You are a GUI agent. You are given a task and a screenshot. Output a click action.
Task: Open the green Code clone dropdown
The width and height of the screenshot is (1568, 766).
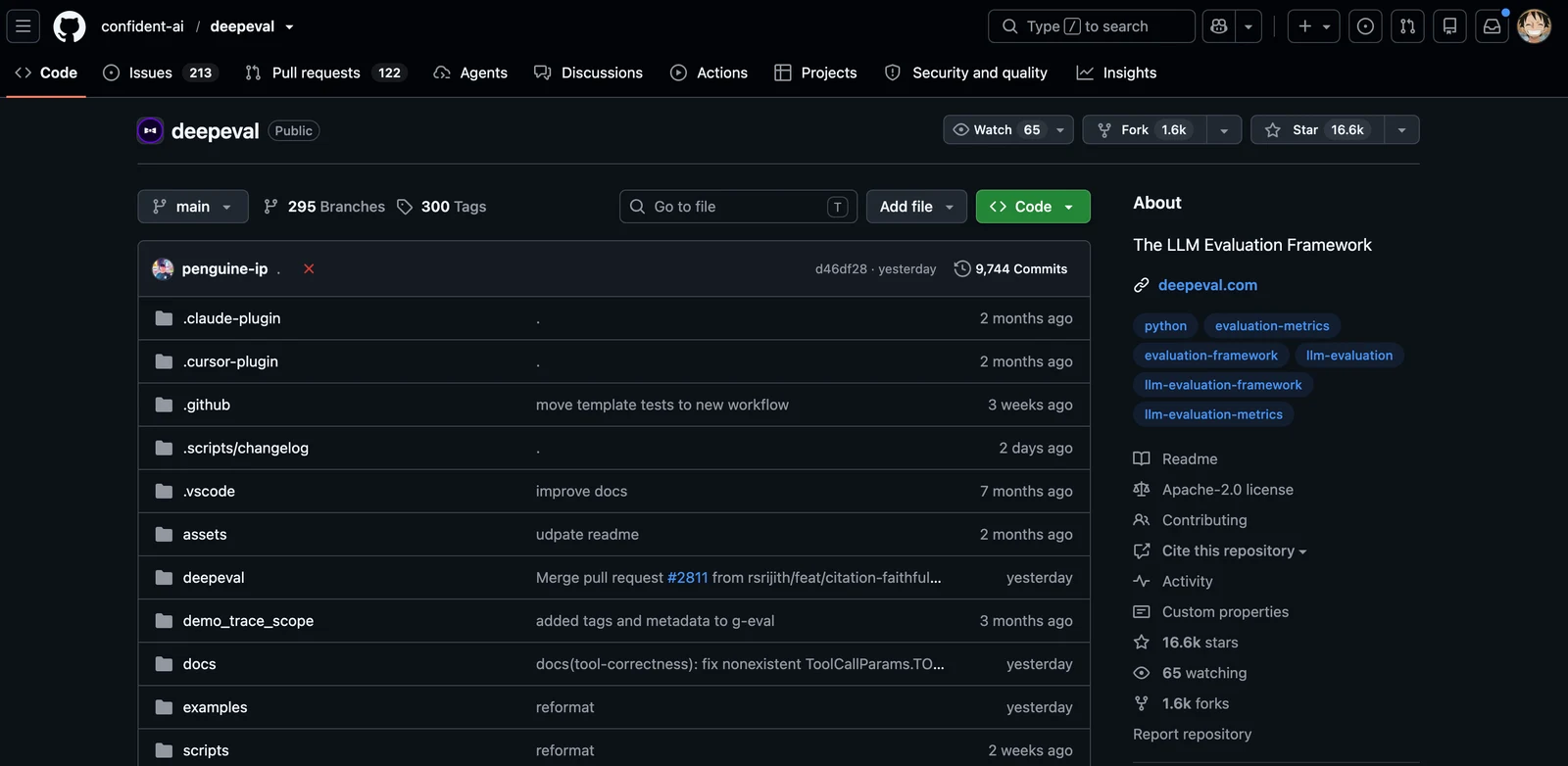(x=1033, y=207)
